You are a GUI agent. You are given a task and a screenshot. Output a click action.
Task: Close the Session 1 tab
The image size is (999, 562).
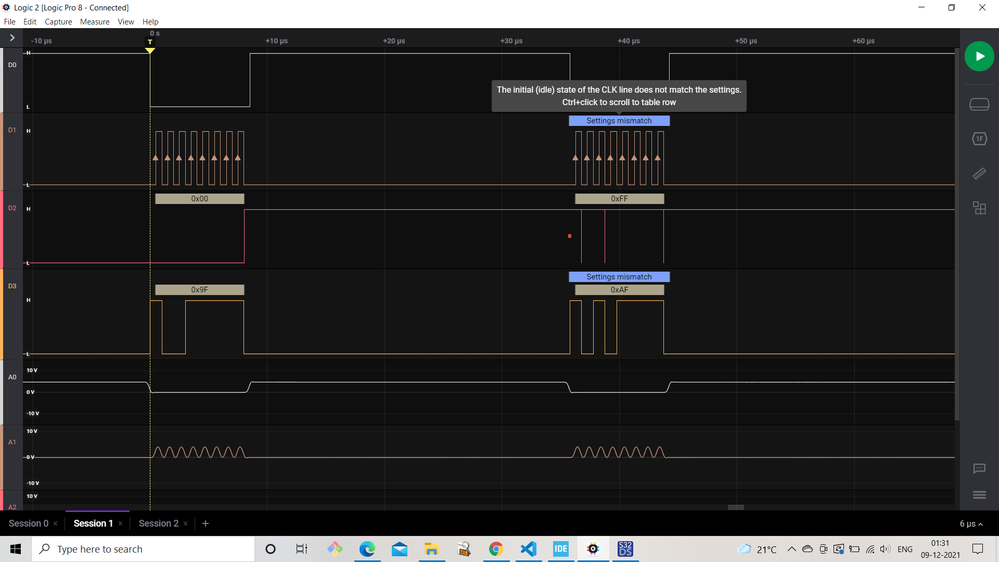point(120,524)
